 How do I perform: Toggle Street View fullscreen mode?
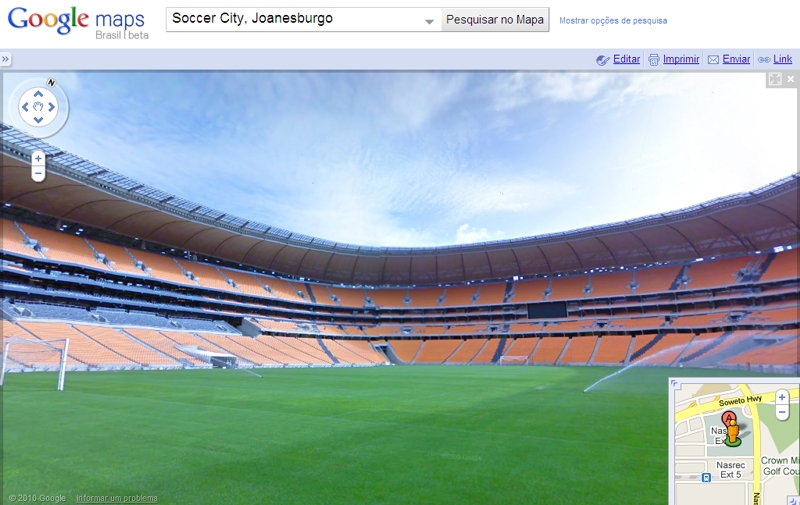point(775,79)
